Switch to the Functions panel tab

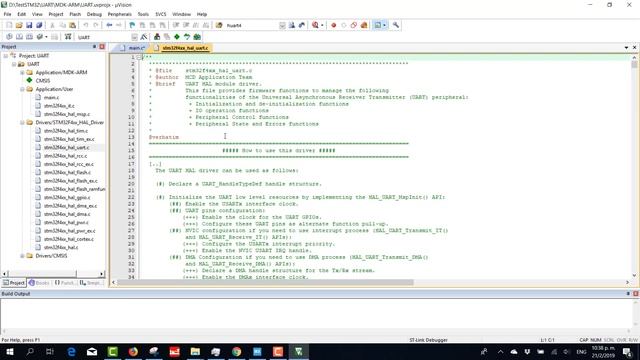point(64,282)
